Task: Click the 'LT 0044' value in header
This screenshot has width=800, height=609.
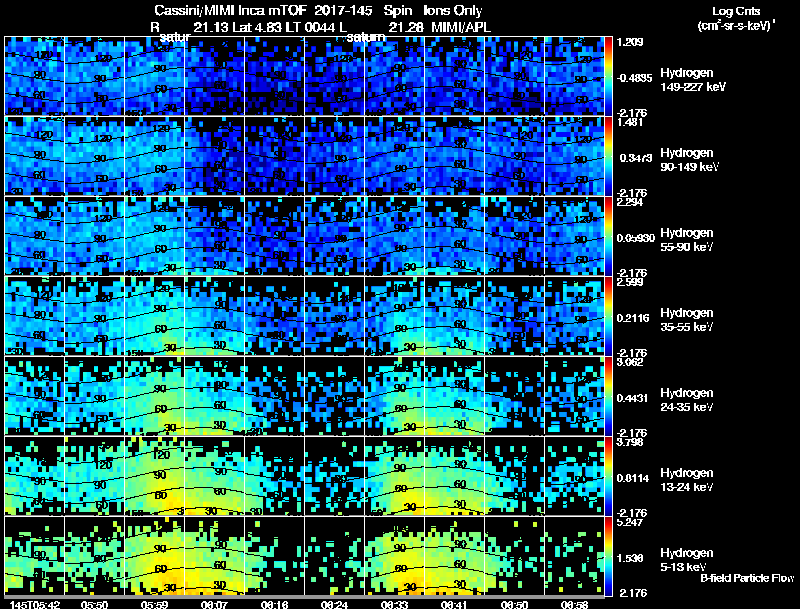Action: (x=310, y=27)
